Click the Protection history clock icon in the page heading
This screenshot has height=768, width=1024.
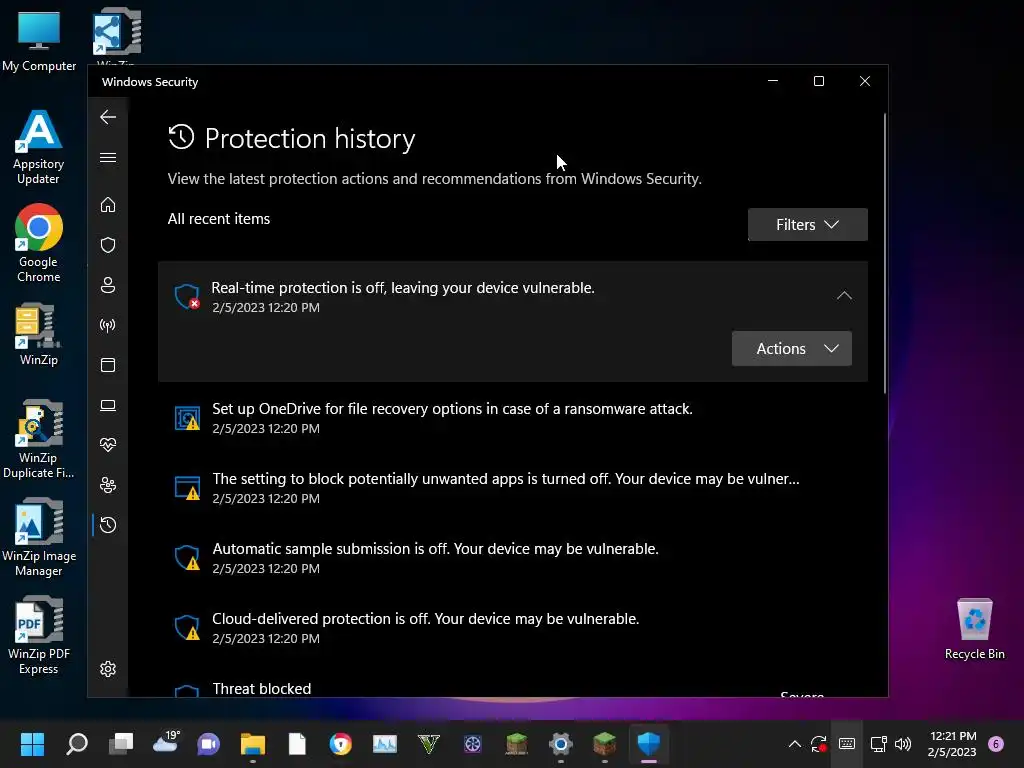(x=181, y=137)
